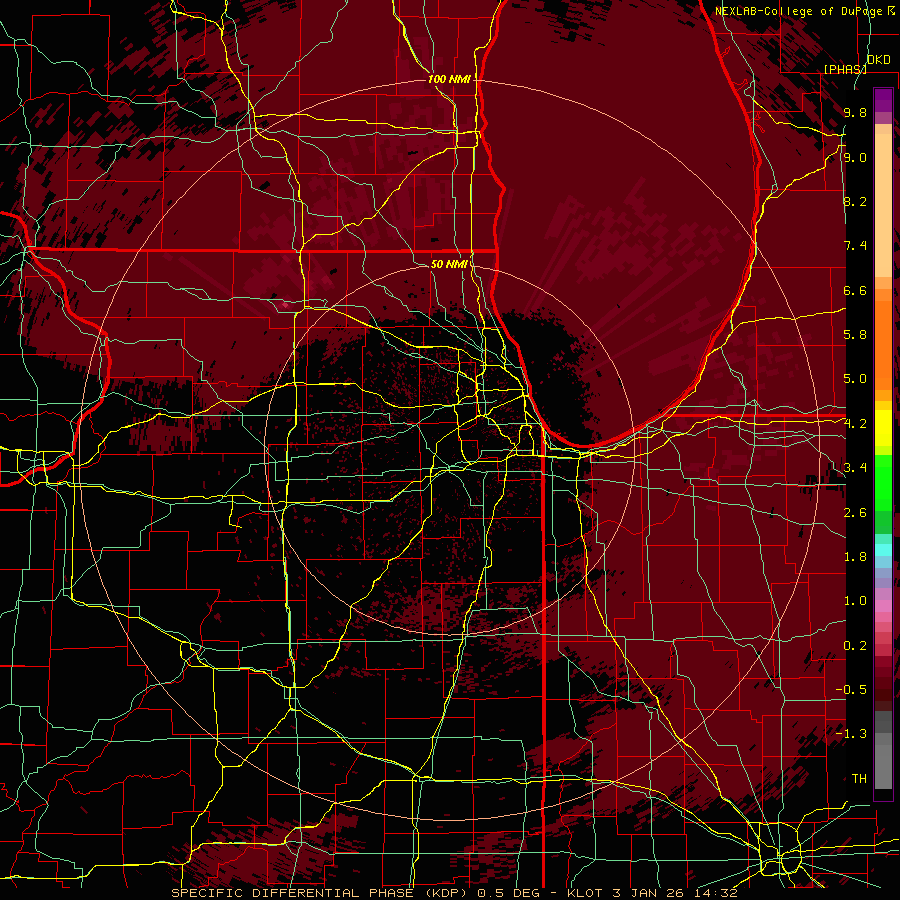Select the 9.0 value on the color scale

click(x=855, y=157)
